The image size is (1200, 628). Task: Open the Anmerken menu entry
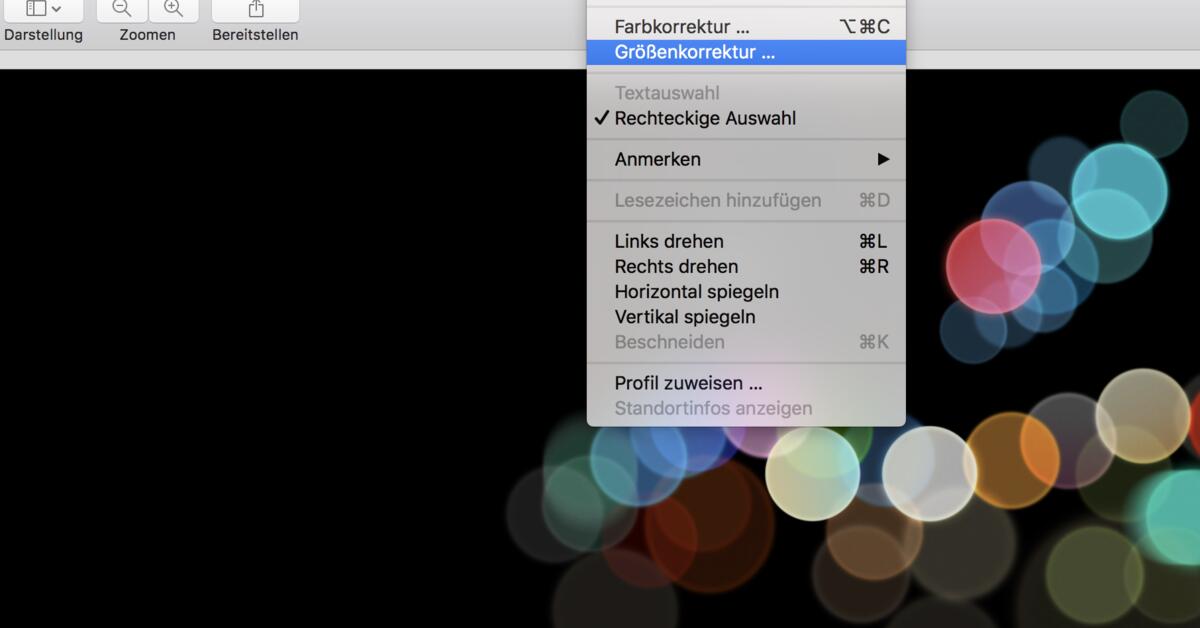pos(657,159)
